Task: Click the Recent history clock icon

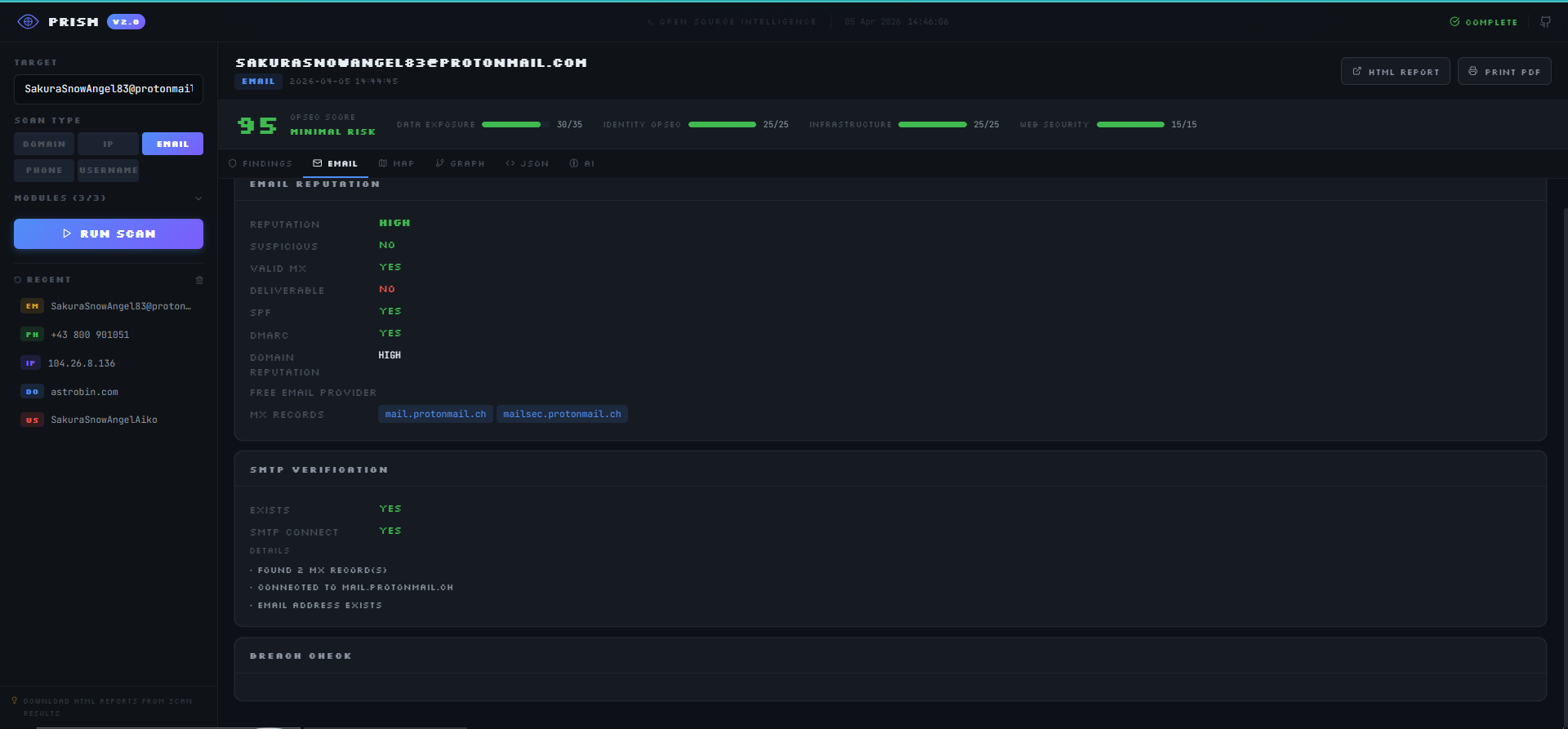Action: (x=18, y=280)
